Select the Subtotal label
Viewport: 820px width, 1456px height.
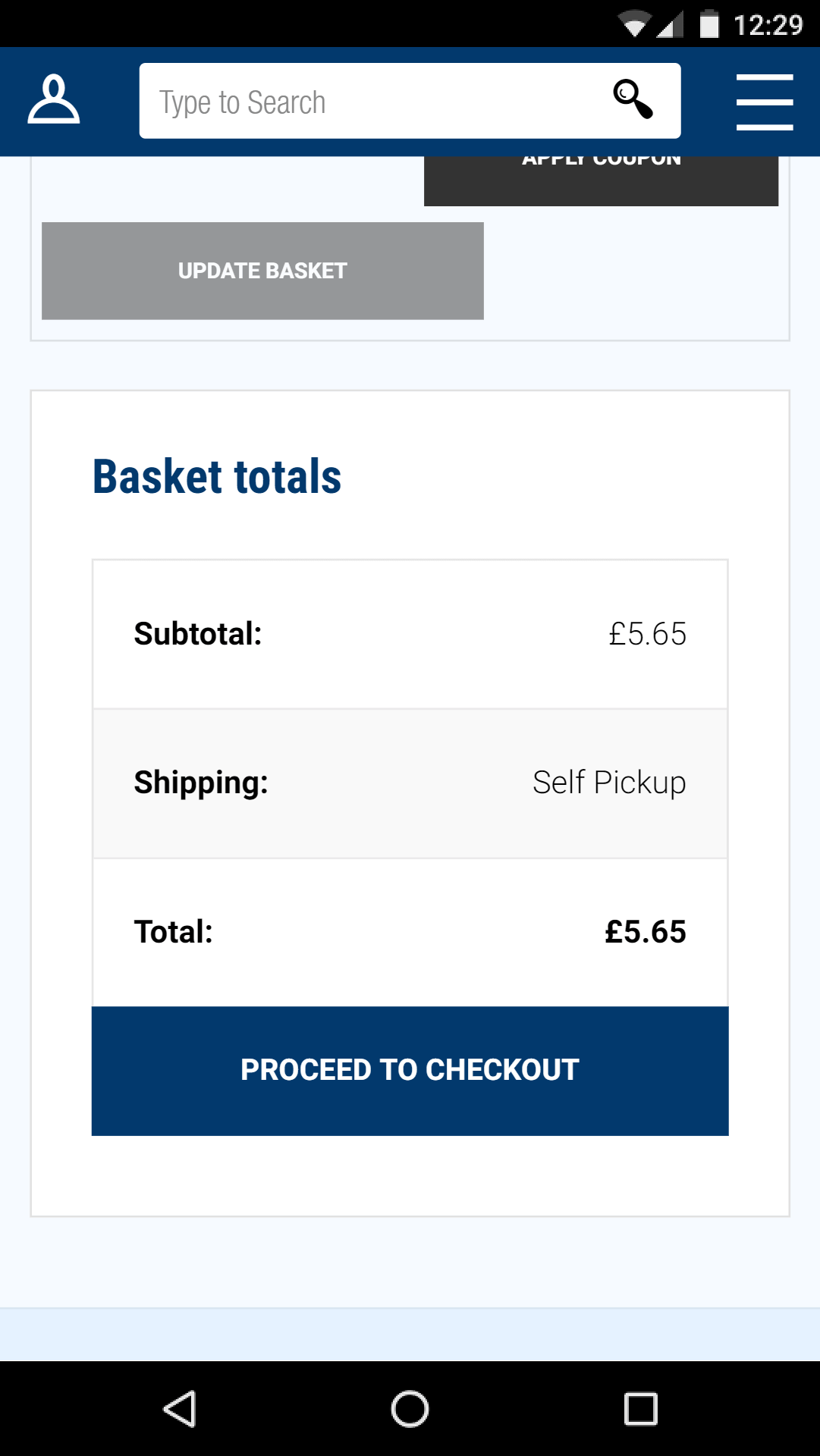pos(198,634)
